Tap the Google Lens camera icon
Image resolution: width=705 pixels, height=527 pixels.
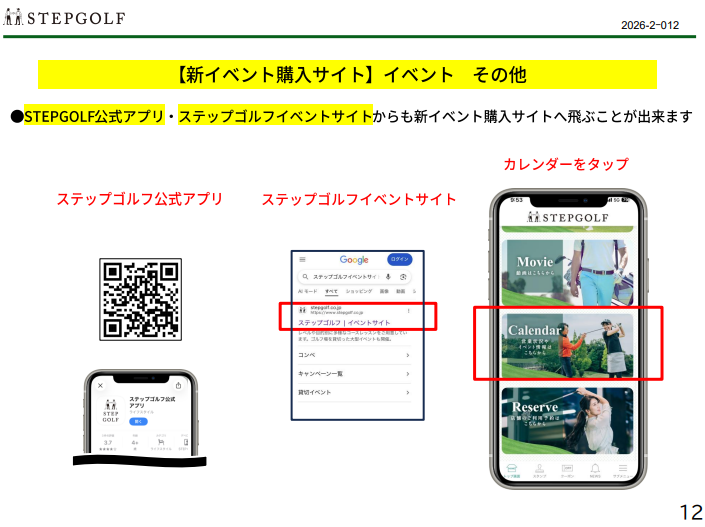pos(402,276)
